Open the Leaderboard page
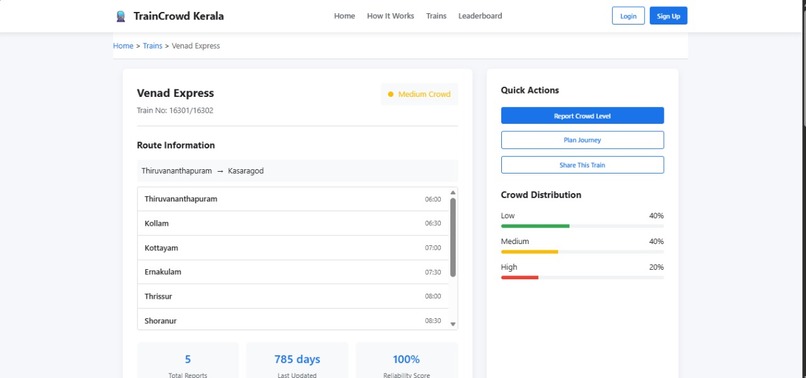This screenshot has height=378, width=806. click(480, 16)
